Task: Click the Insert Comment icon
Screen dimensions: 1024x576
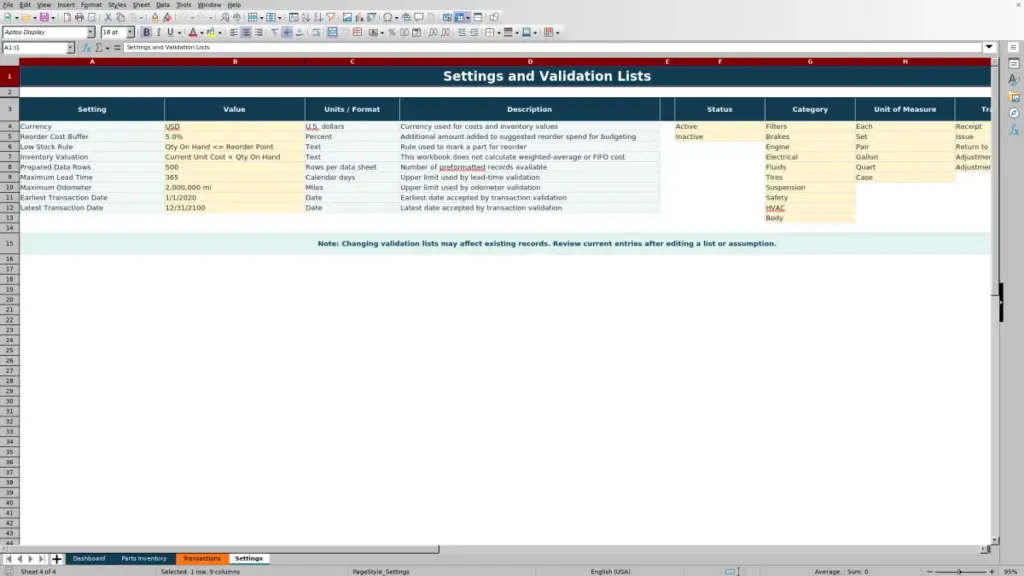Action: click(x=419, y=17)
